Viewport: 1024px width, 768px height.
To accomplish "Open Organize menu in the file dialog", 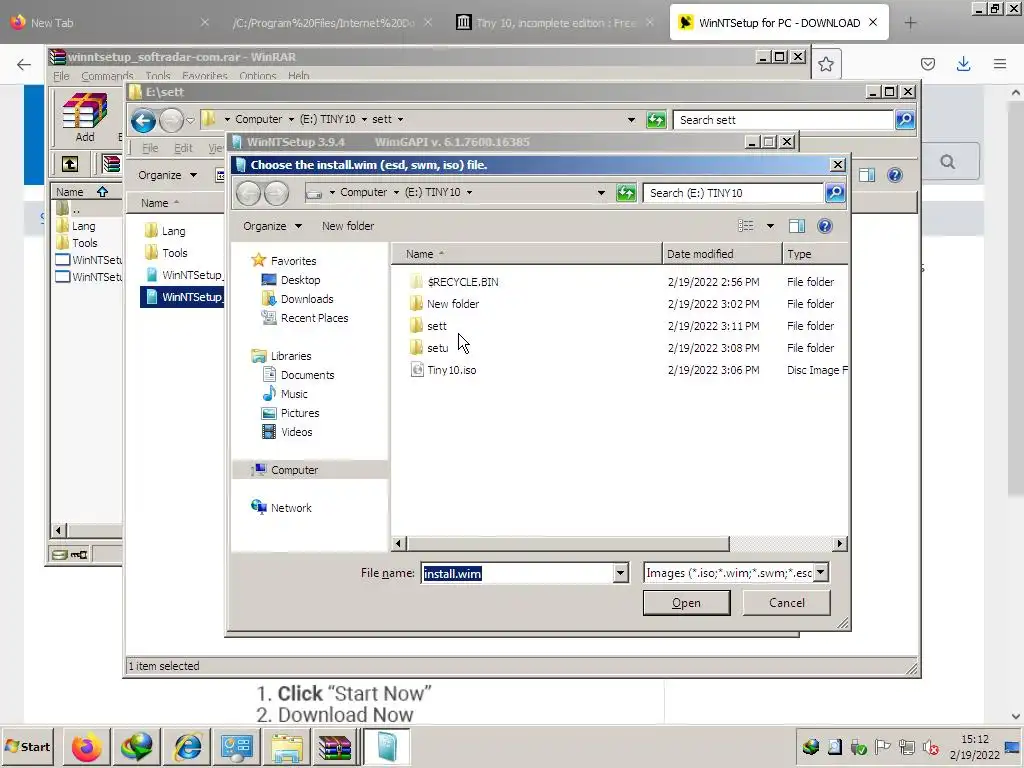I will click(x=272, y=226).
